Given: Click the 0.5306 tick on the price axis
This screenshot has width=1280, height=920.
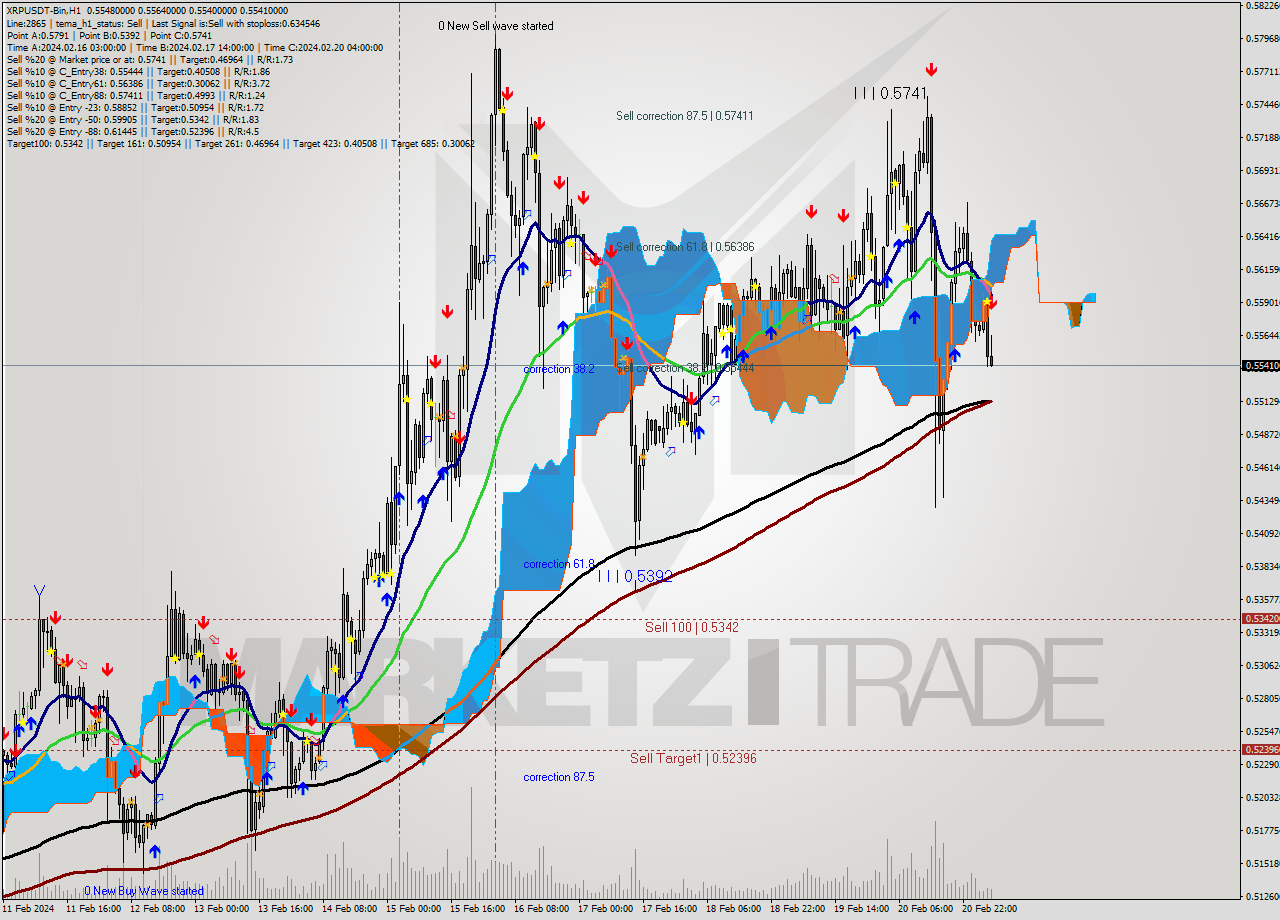Looking at the screenshot, I should (1262, 665).
